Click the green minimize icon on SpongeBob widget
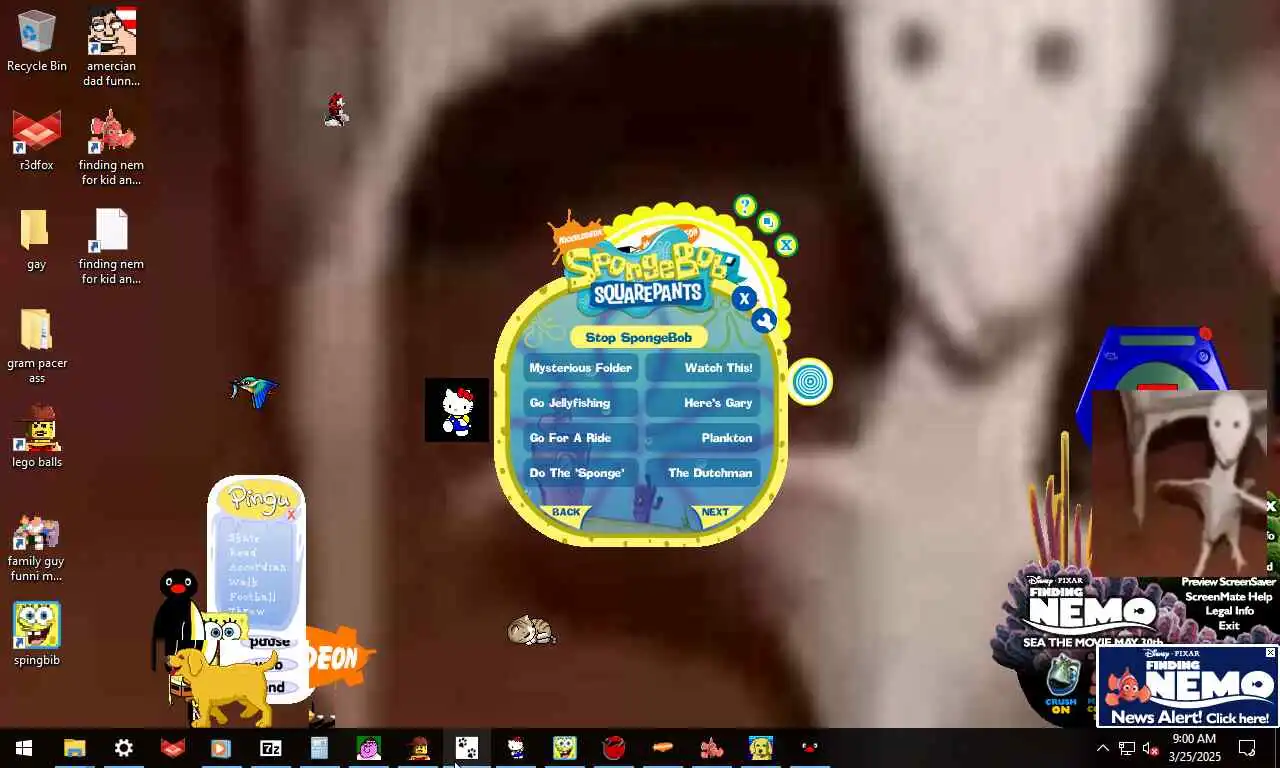This screenshot has height=768, width=1280. click(768, 222)
